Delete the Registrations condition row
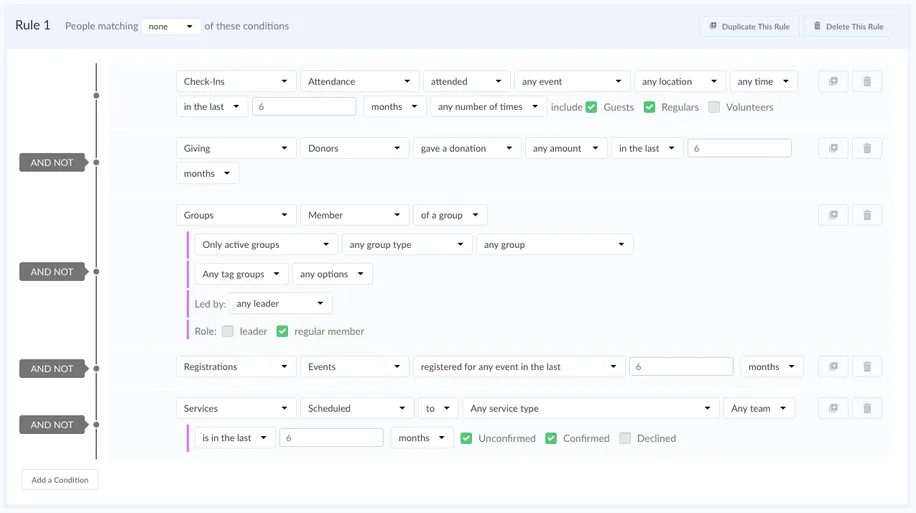The image size is (916, 513). pos(867,367)
